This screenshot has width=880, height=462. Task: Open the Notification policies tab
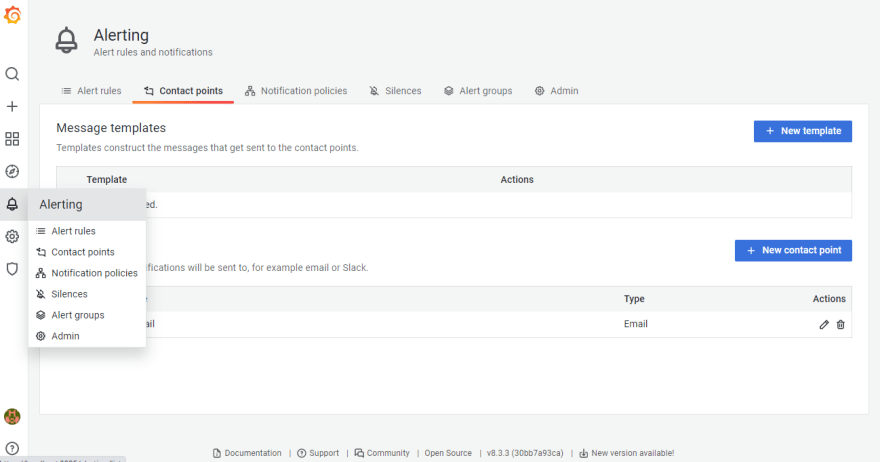click(296, 91)
